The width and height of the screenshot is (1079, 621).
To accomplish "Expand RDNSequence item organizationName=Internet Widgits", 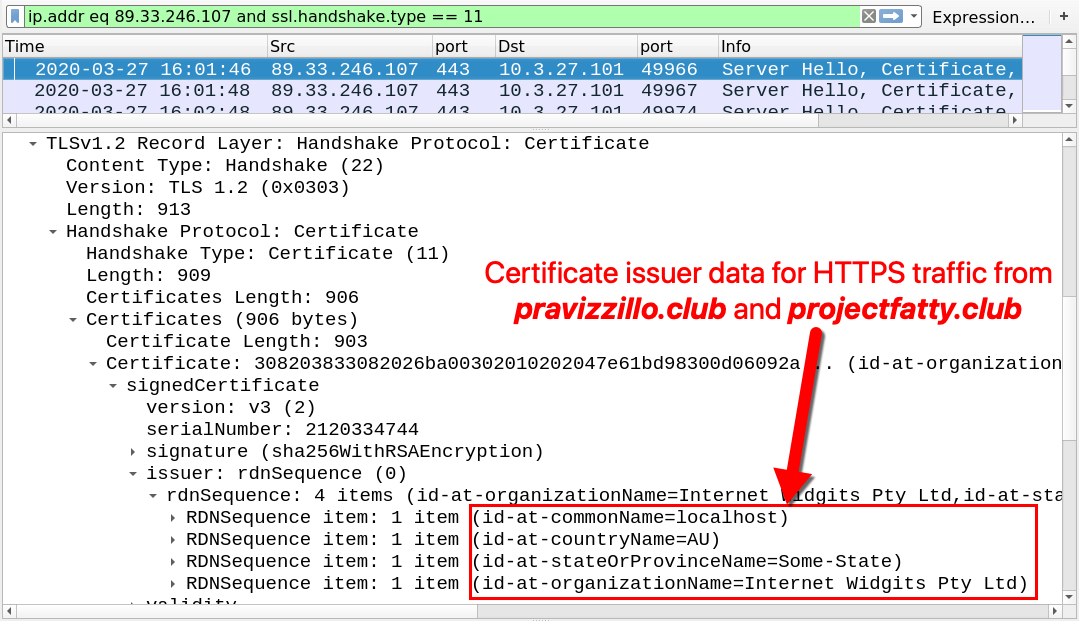I will [173, 584].
